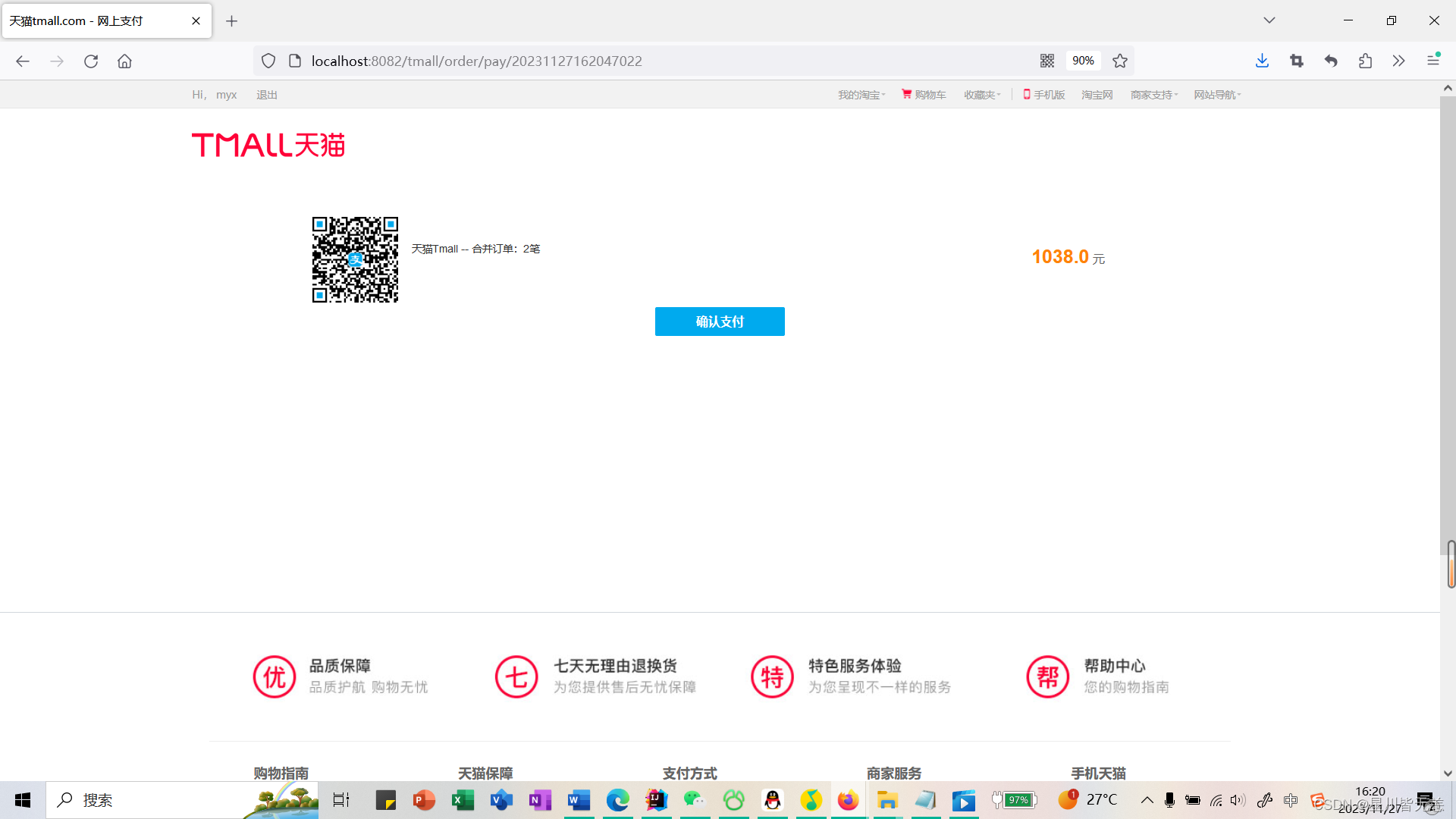Launch PowerPoint from the taskbar
The image size is (1456, 819).
(424, 800)
